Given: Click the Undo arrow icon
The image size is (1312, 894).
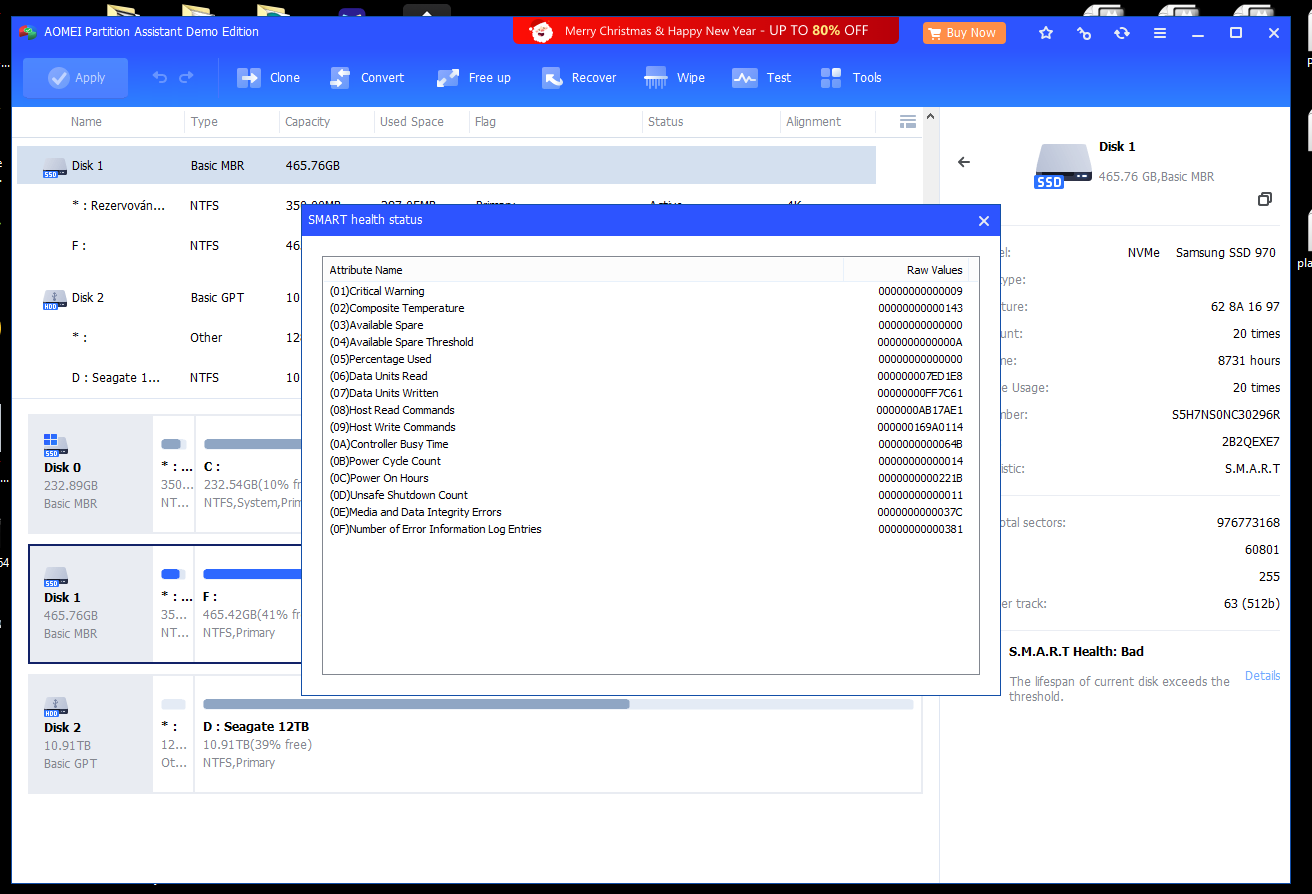Looking at the screenshot, I should coord(160,78).
